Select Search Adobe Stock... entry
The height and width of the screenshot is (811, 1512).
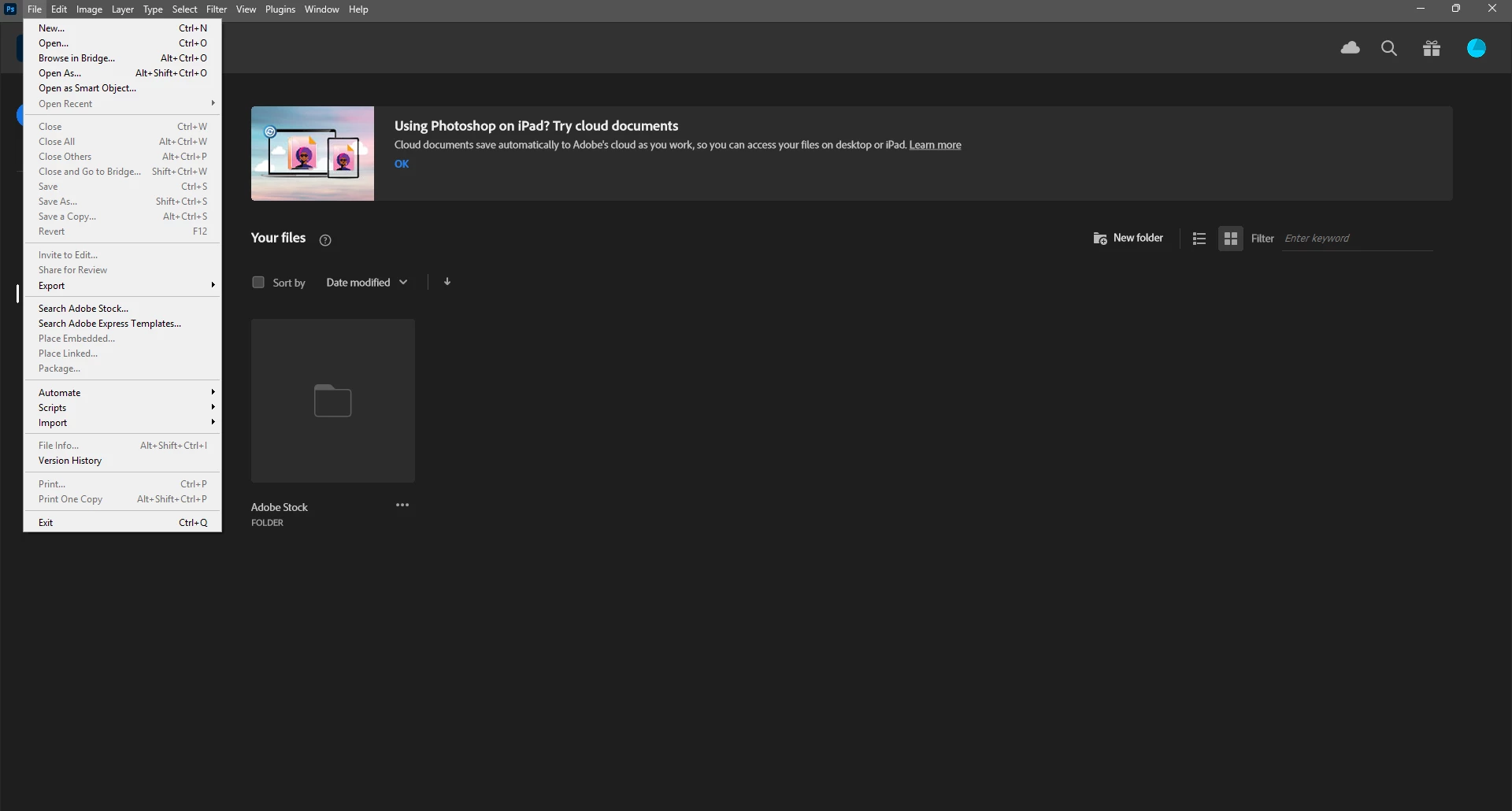point(123,309)
